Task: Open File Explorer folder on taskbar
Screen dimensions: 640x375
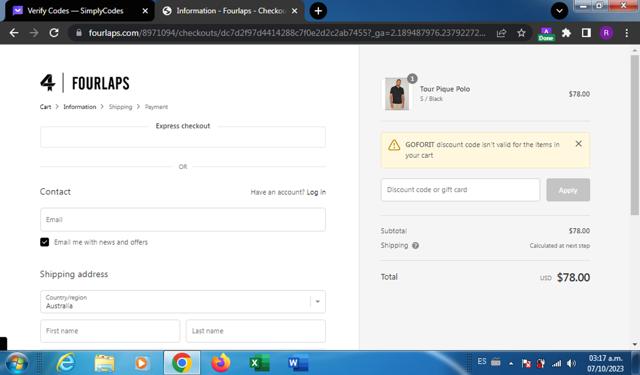Action: point(104,363)
